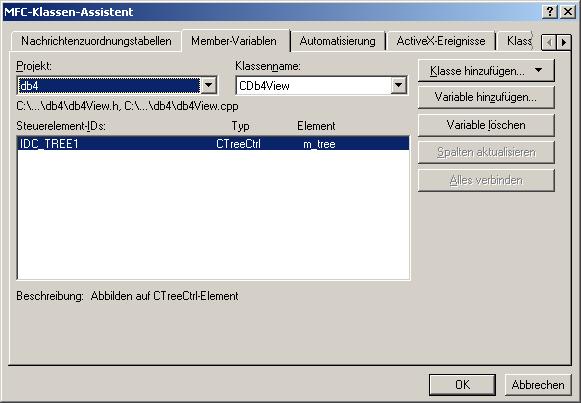581x403 pixels.
Task: Close the MFC-Klassen-Assistent dialog
Action: tap(568, 11)
